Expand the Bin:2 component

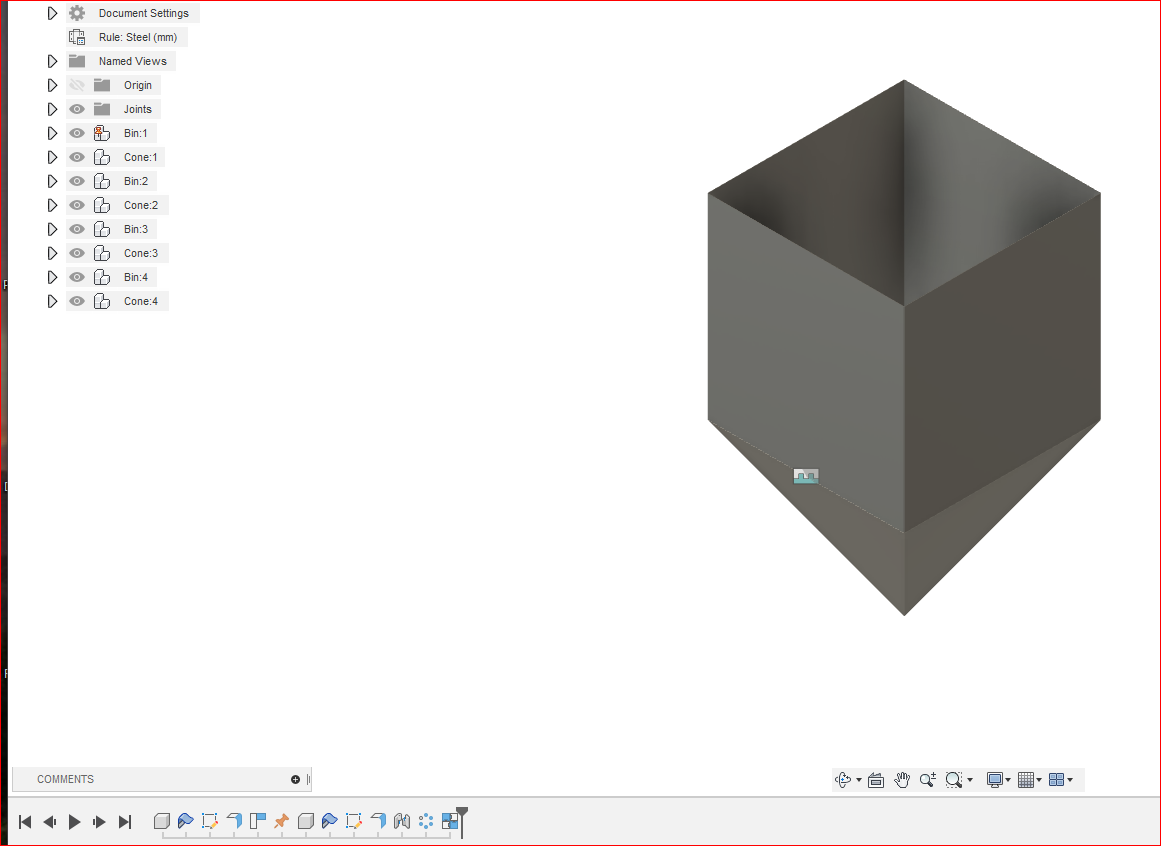coord(52,181)
